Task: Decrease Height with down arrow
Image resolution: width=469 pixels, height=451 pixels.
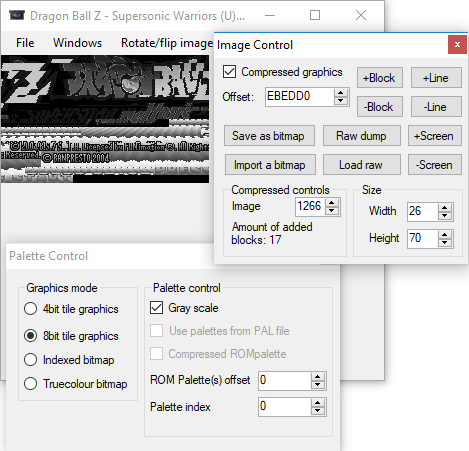Action: [x=445, y=242]
